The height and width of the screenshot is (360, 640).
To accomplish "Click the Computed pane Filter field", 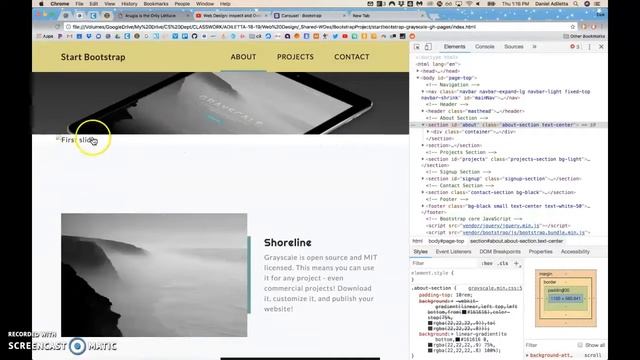I will 549,345.
